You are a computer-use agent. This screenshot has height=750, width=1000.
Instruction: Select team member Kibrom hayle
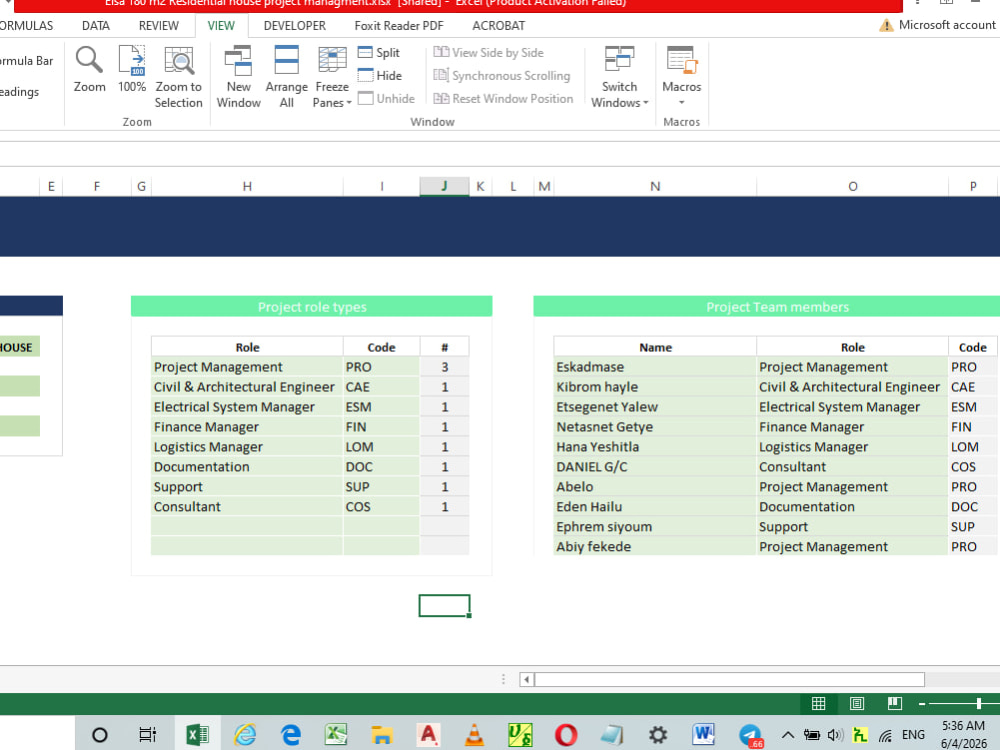[655, 386]
